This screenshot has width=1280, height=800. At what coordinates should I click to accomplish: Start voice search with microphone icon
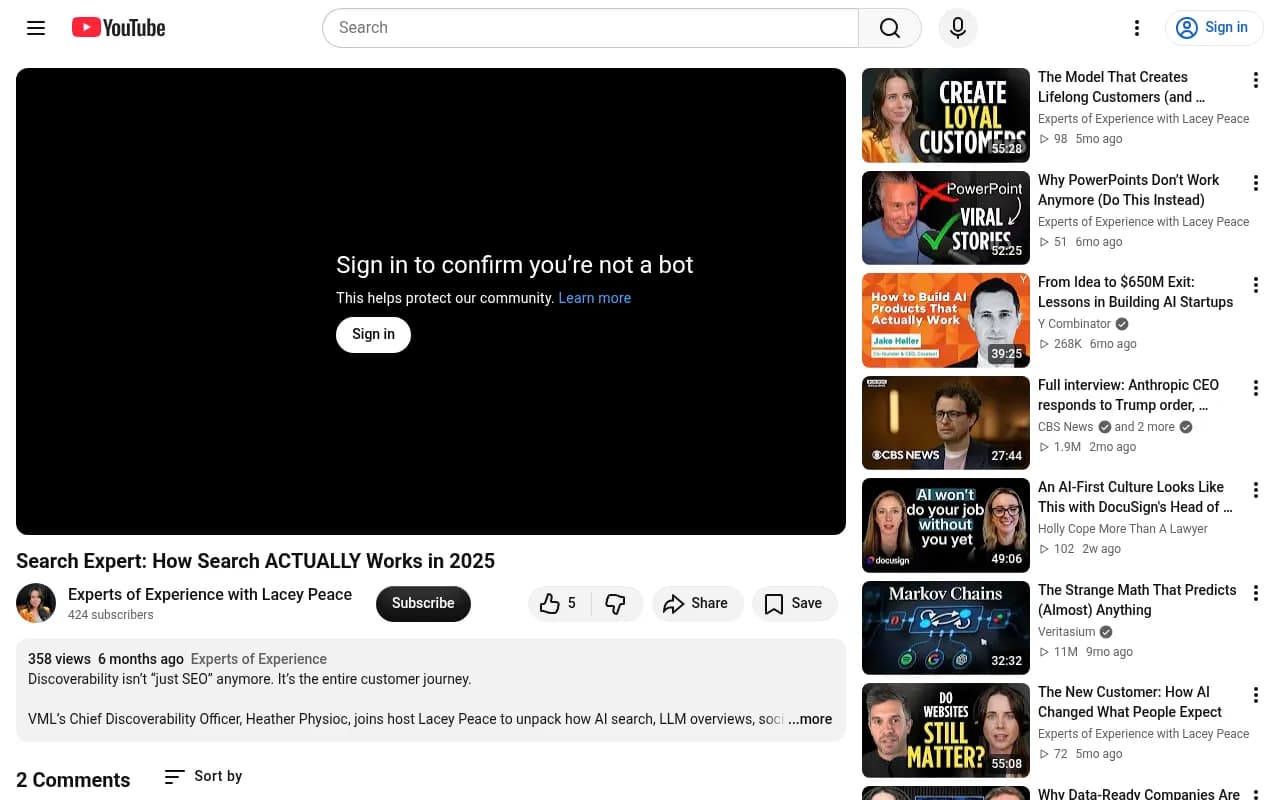pos(958,28)
